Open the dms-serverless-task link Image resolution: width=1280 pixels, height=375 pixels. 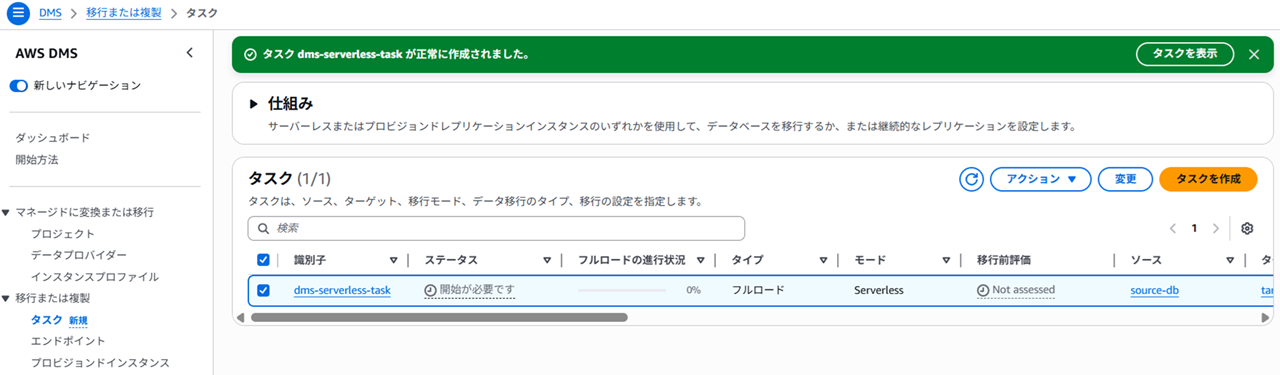[342, 290]
